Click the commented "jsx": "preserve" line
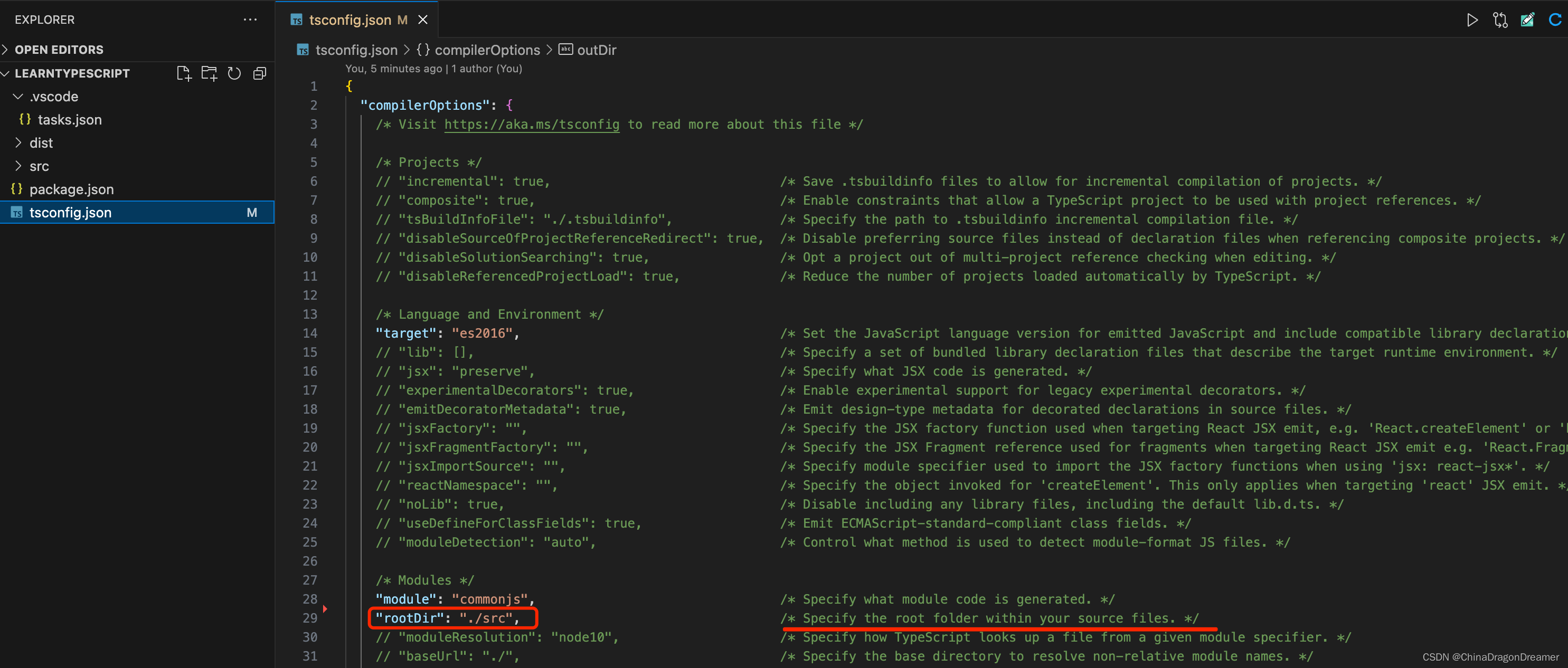 point(455,371)
